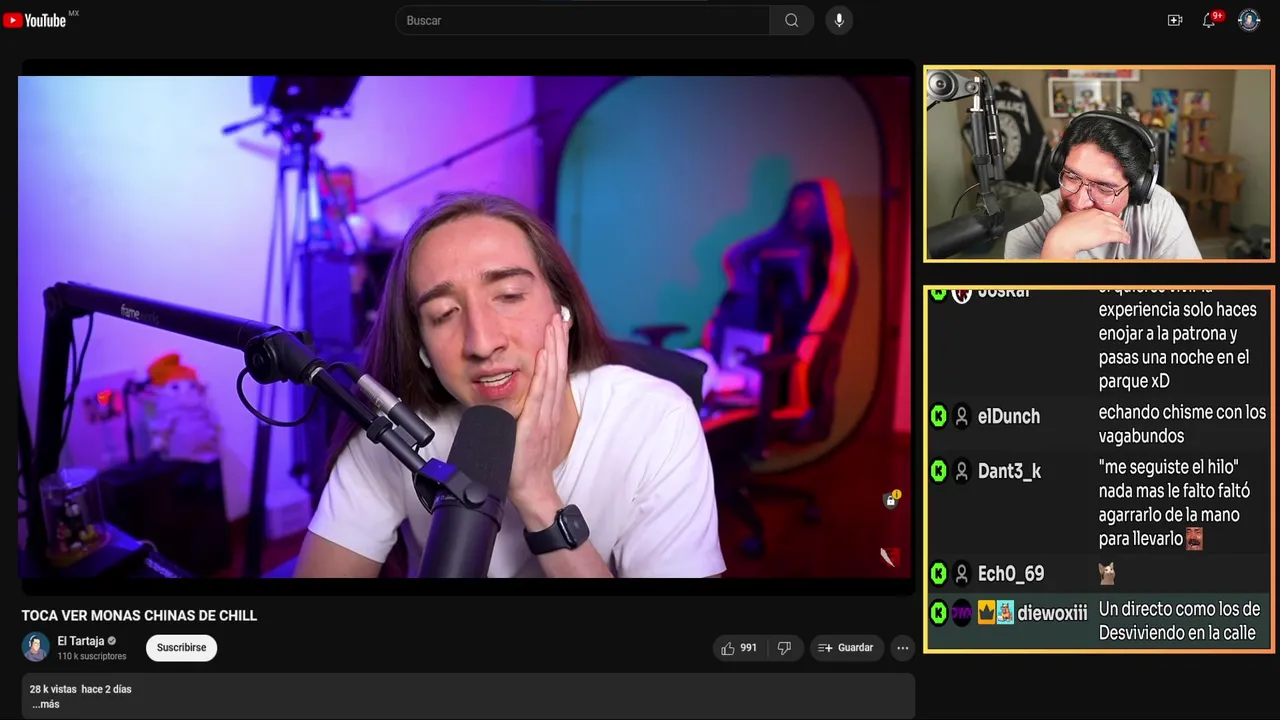Open the Create video menu icon
1280x720 pixels.
pos(1175,20)
